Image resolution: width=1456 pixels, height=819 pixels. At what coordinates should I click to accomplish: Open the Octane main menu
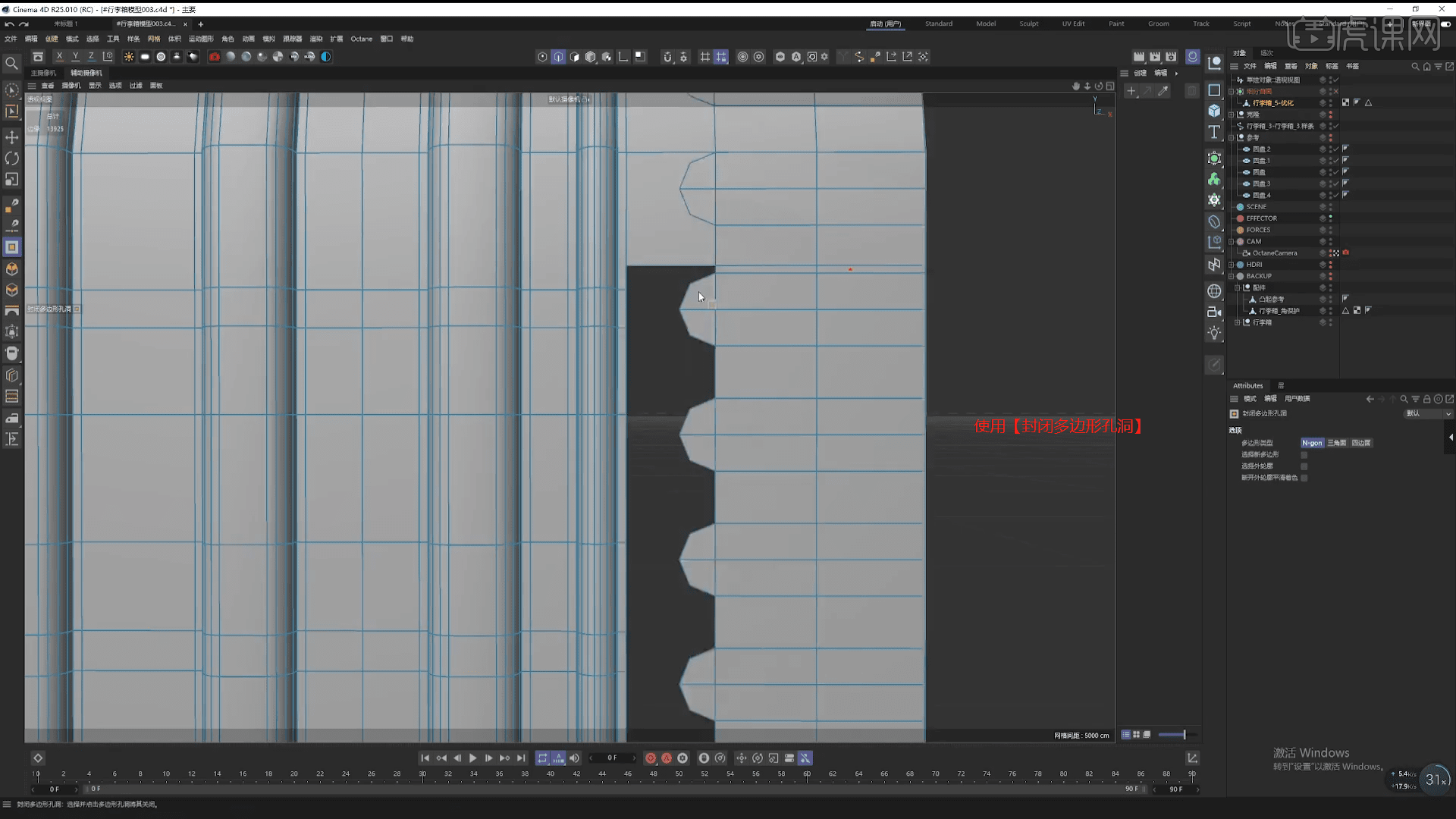point(361,39)
